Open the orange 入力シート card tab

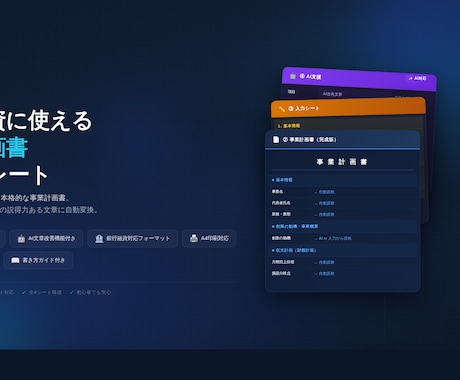(348, 108)
